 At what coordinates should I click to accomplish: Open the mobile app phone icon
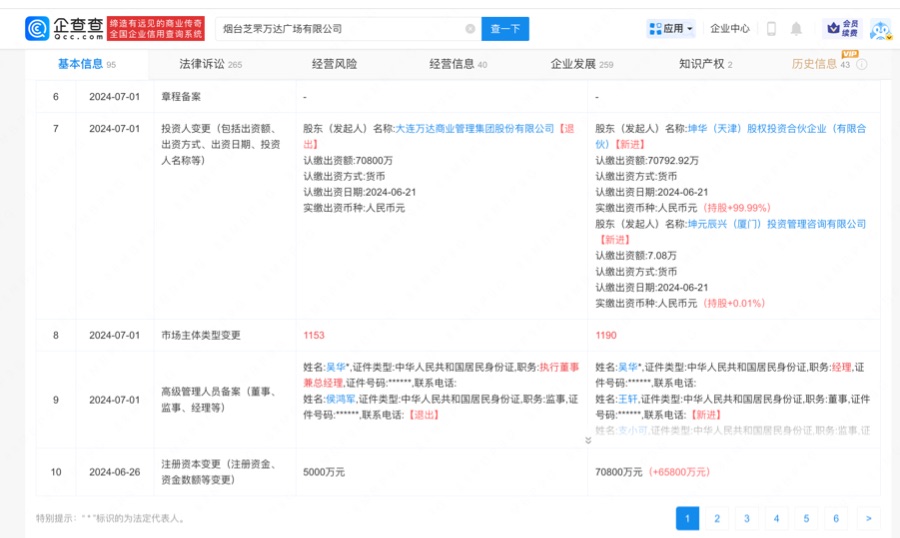[771, 29]
